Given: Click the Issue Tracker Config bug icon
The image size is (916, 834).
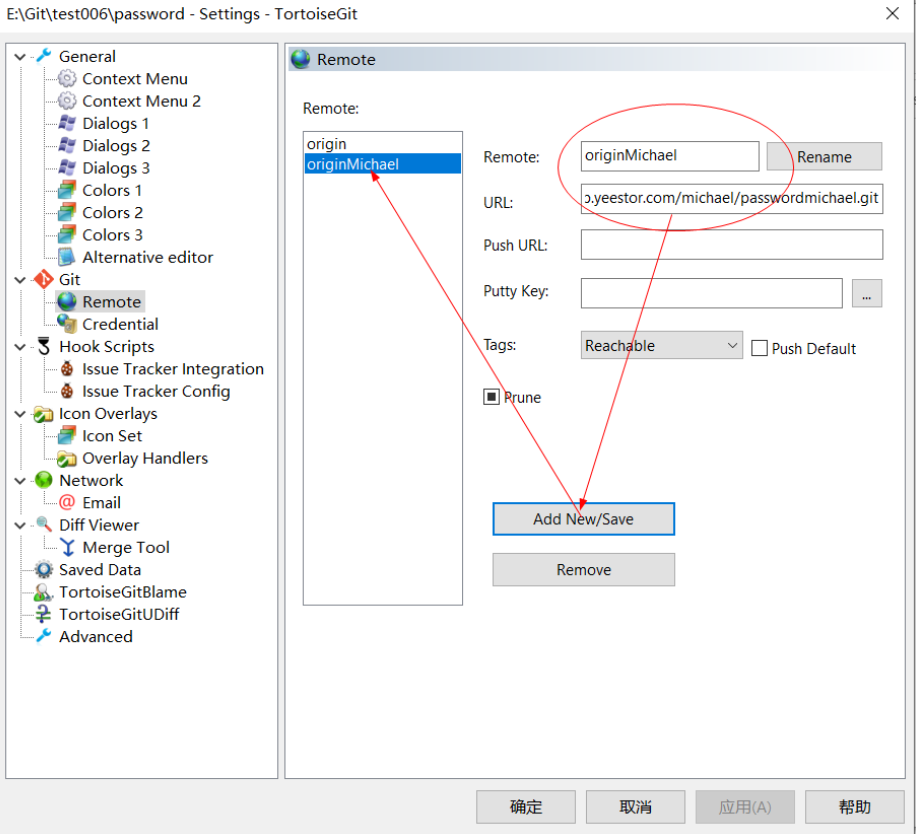Looking at the screenshot, I should (x=67, y=391).
